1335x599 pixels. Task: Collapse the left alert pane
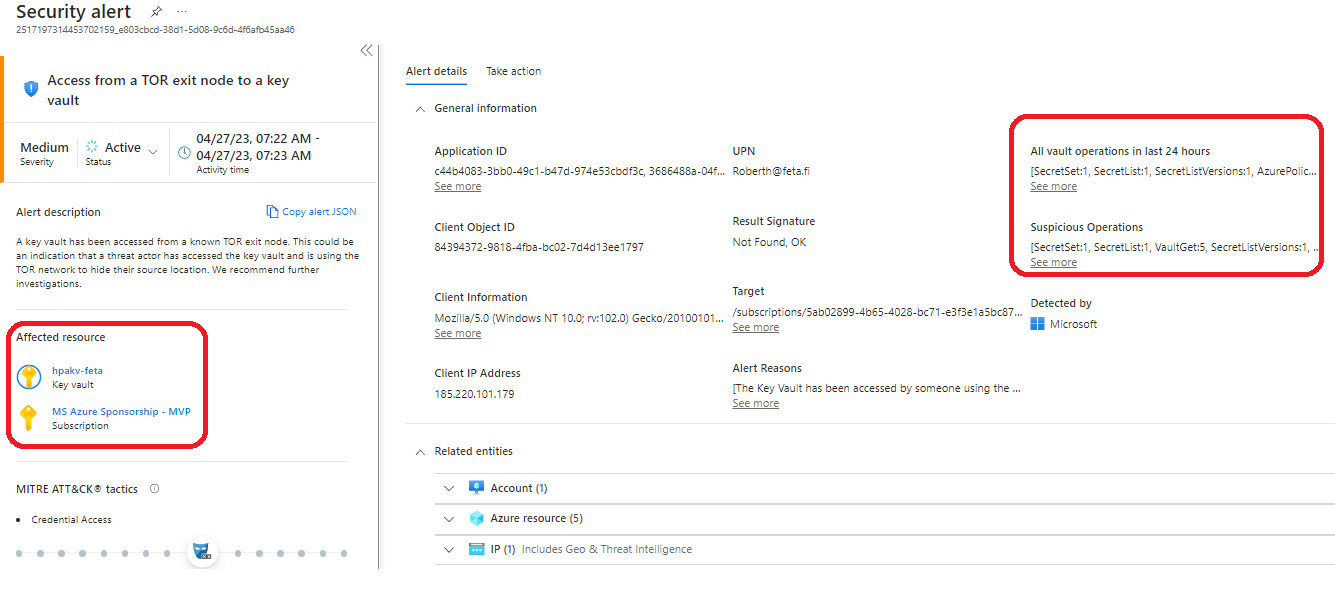(x=366, y=50)
